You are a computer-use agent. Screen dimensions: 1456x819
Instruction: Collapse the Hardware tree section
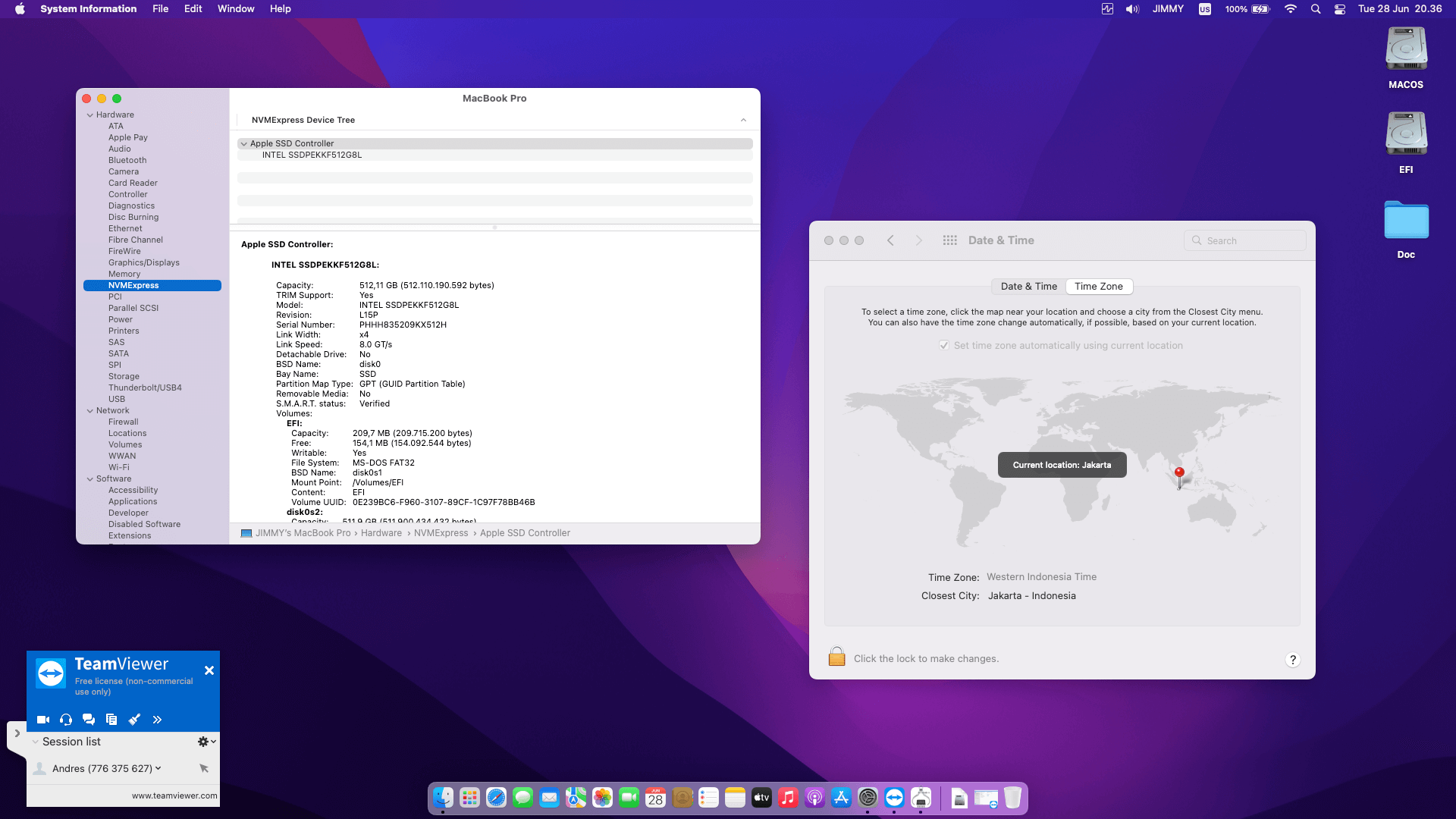[x=90, y=115]
